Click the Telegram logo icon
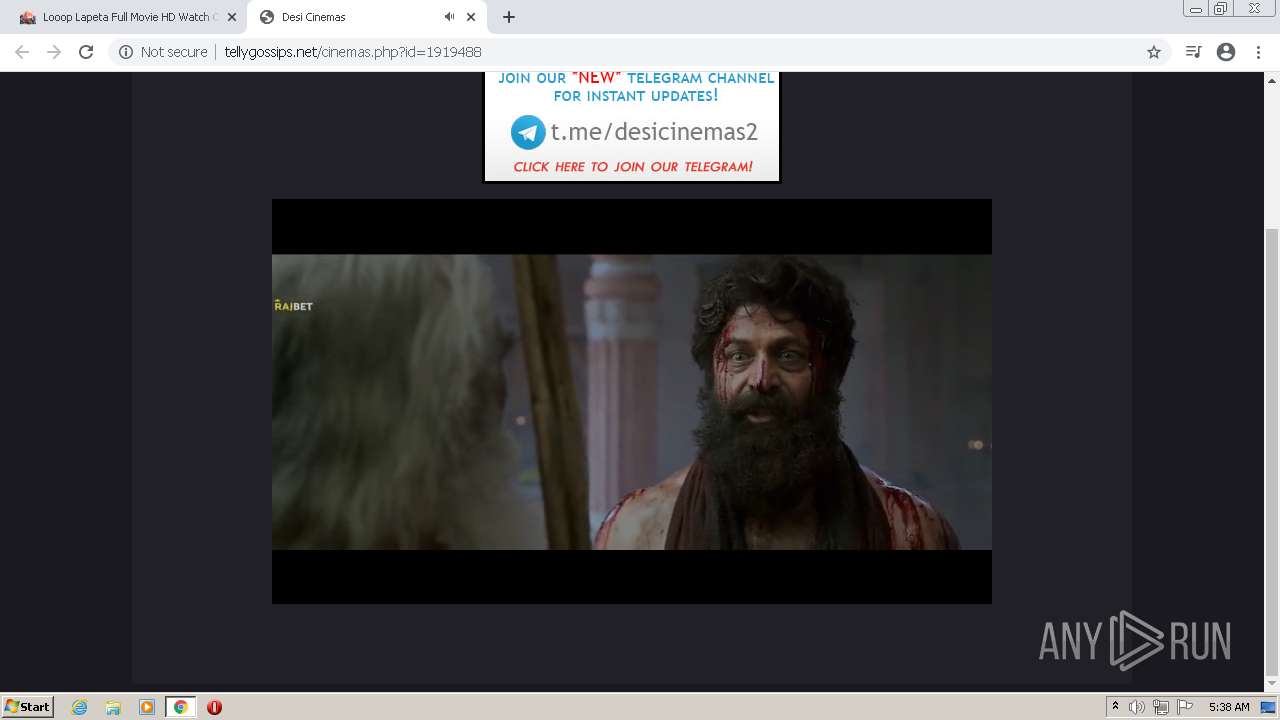This screenshot has height=720, width=1280. [x=528, y=132]
